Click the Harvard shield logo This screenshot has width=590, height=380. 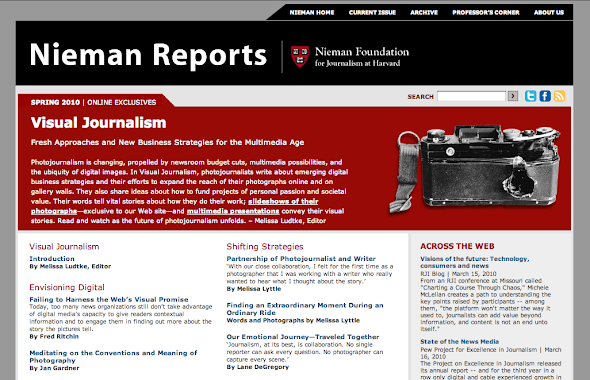(300, 56)
